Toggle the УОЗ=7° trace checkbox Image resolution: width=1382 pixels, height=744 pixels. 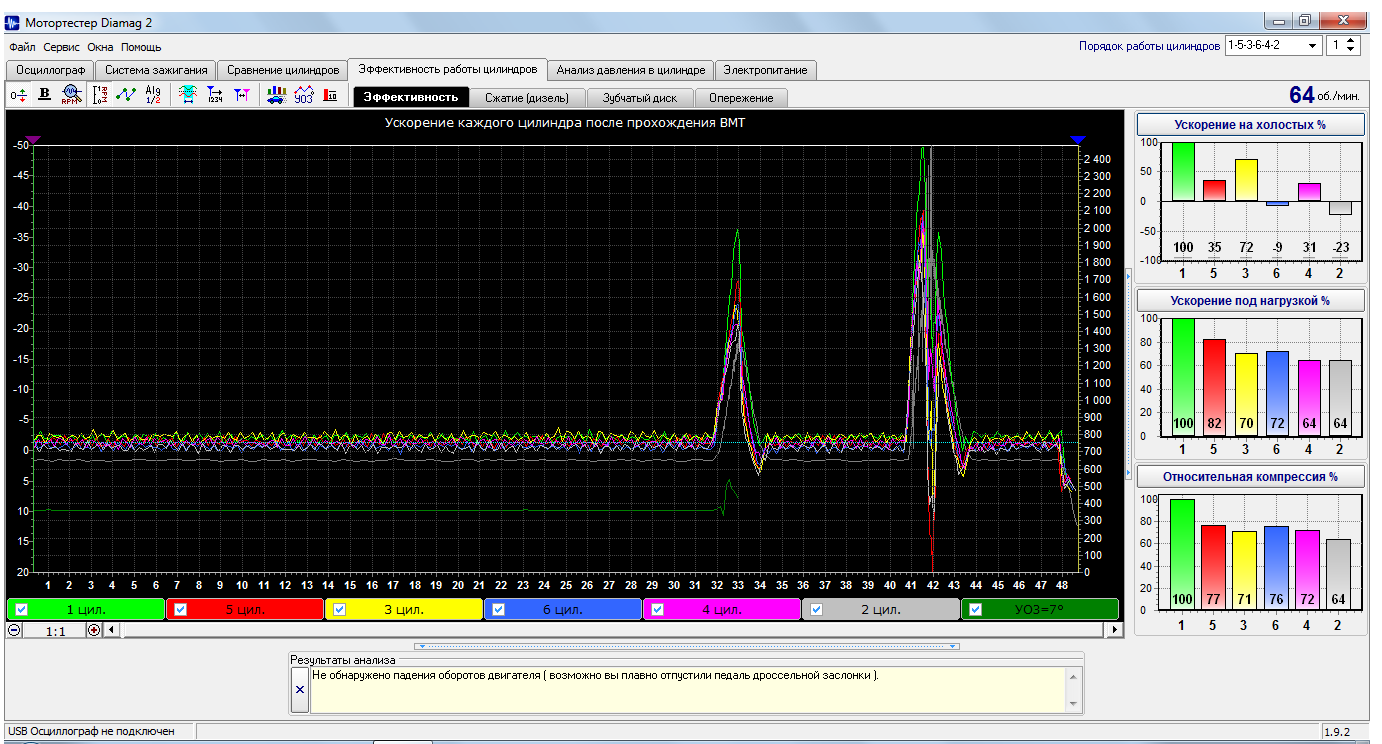click(x=976, y=609)
